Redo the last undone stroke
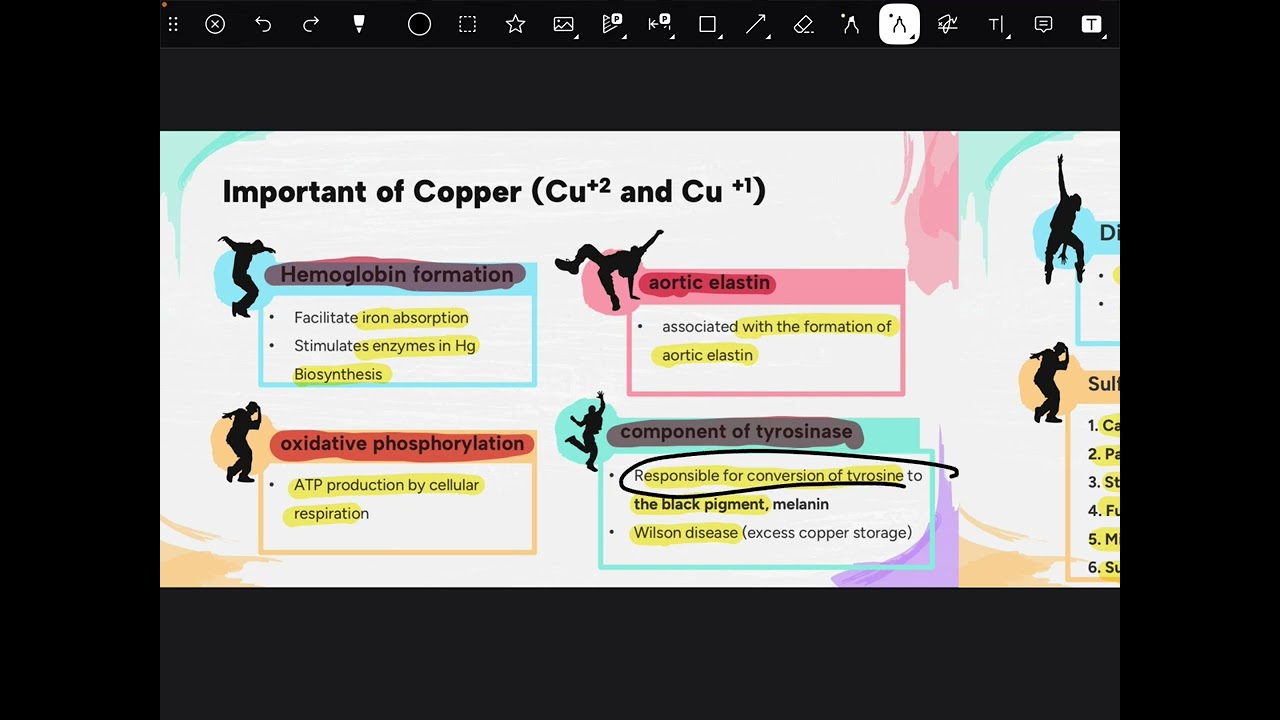The width and height of the screenshot is (1280, 720). coord(311,24)
